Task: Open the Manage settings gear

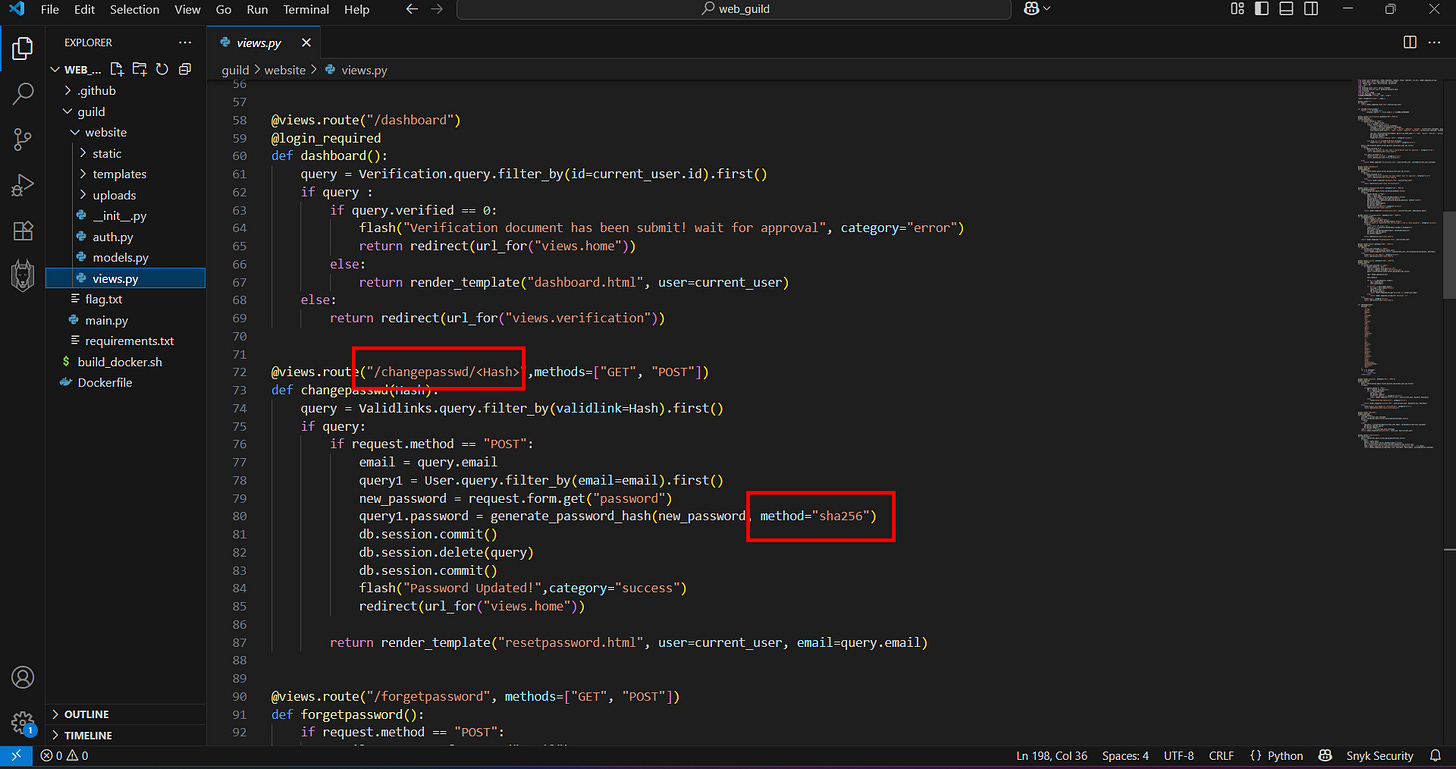Action: coord(23,723)
